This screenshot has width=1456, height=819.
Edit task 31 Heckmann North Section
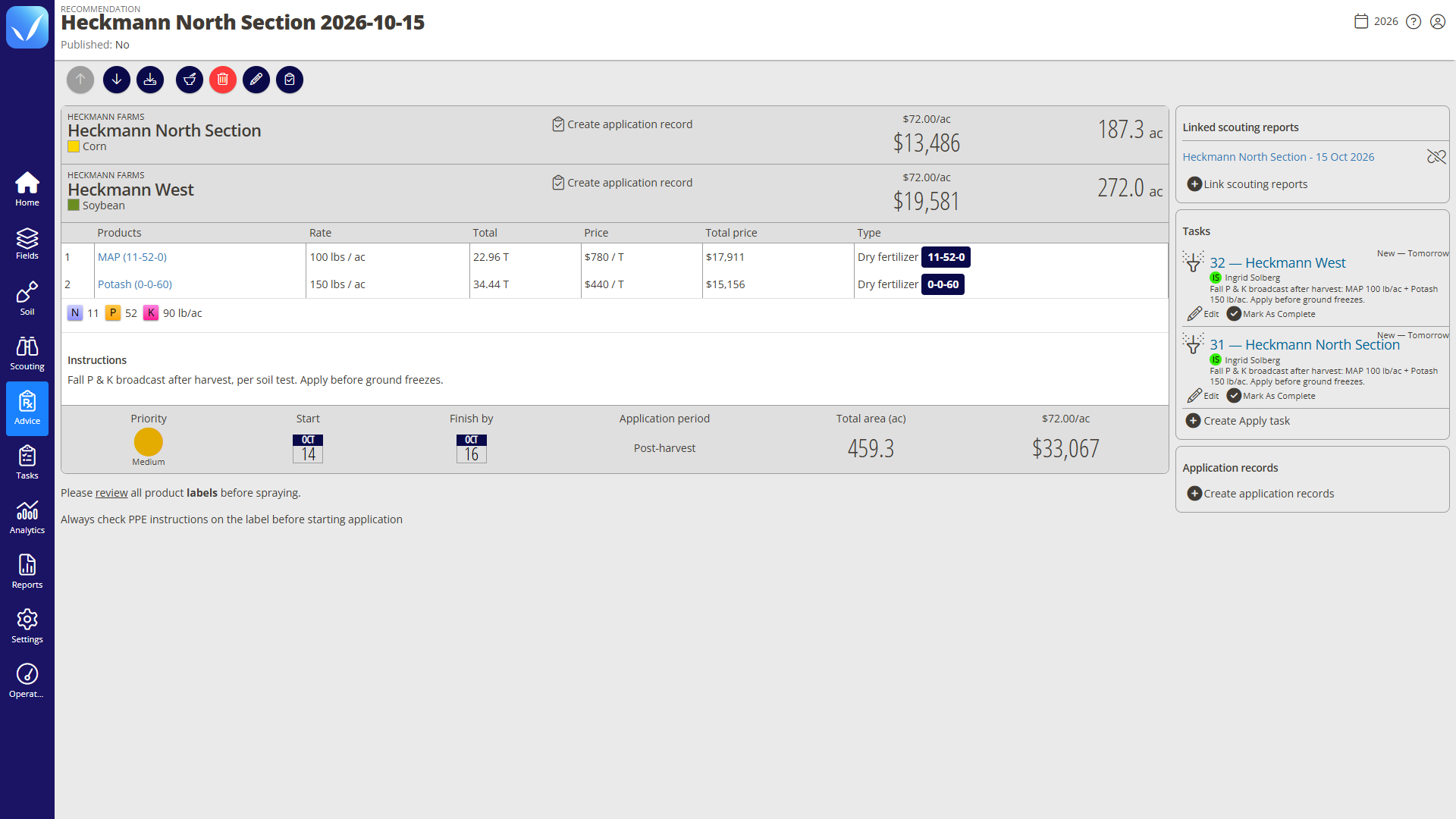tap(1203, 396)
